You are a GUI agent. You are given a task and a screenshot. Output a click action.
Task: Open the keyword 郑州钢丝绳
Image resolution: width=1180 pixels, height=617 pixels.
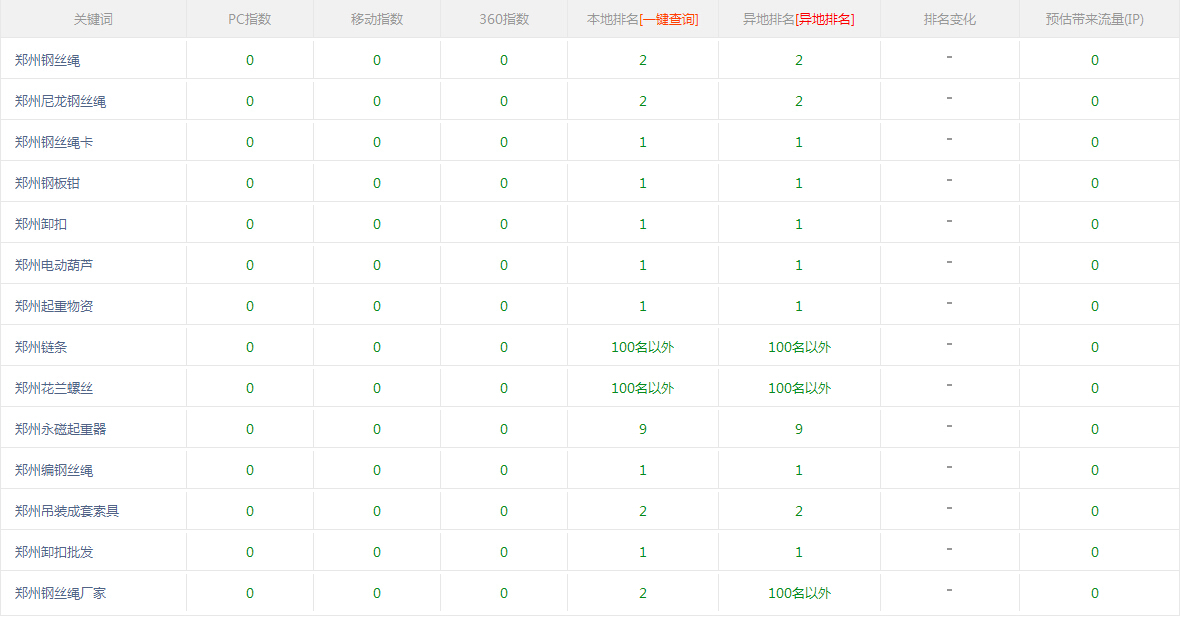pos(47,60)
